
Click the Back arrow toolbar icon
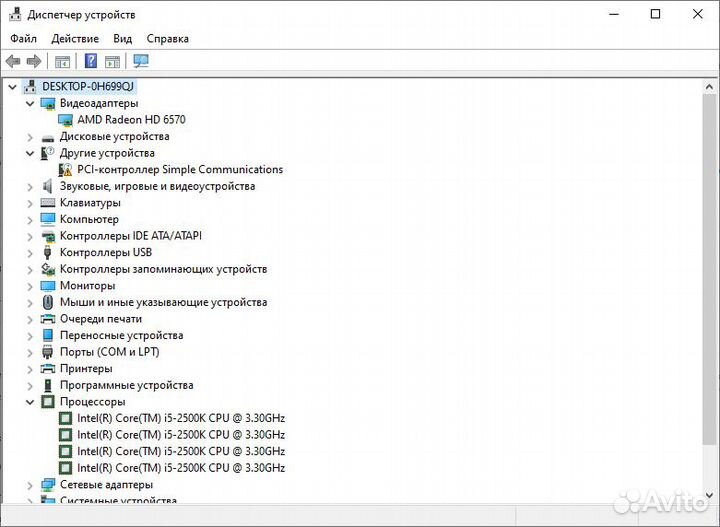pyautogui.click(x=13, y=61)
